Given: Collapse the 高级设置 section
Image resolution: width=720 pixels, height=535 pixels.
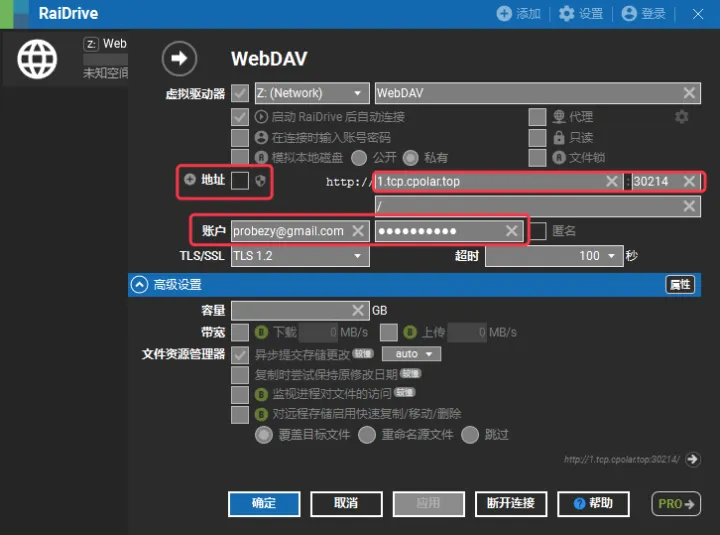Looking at the screenshot, I should pyautogui.click(x=139, y=285).
